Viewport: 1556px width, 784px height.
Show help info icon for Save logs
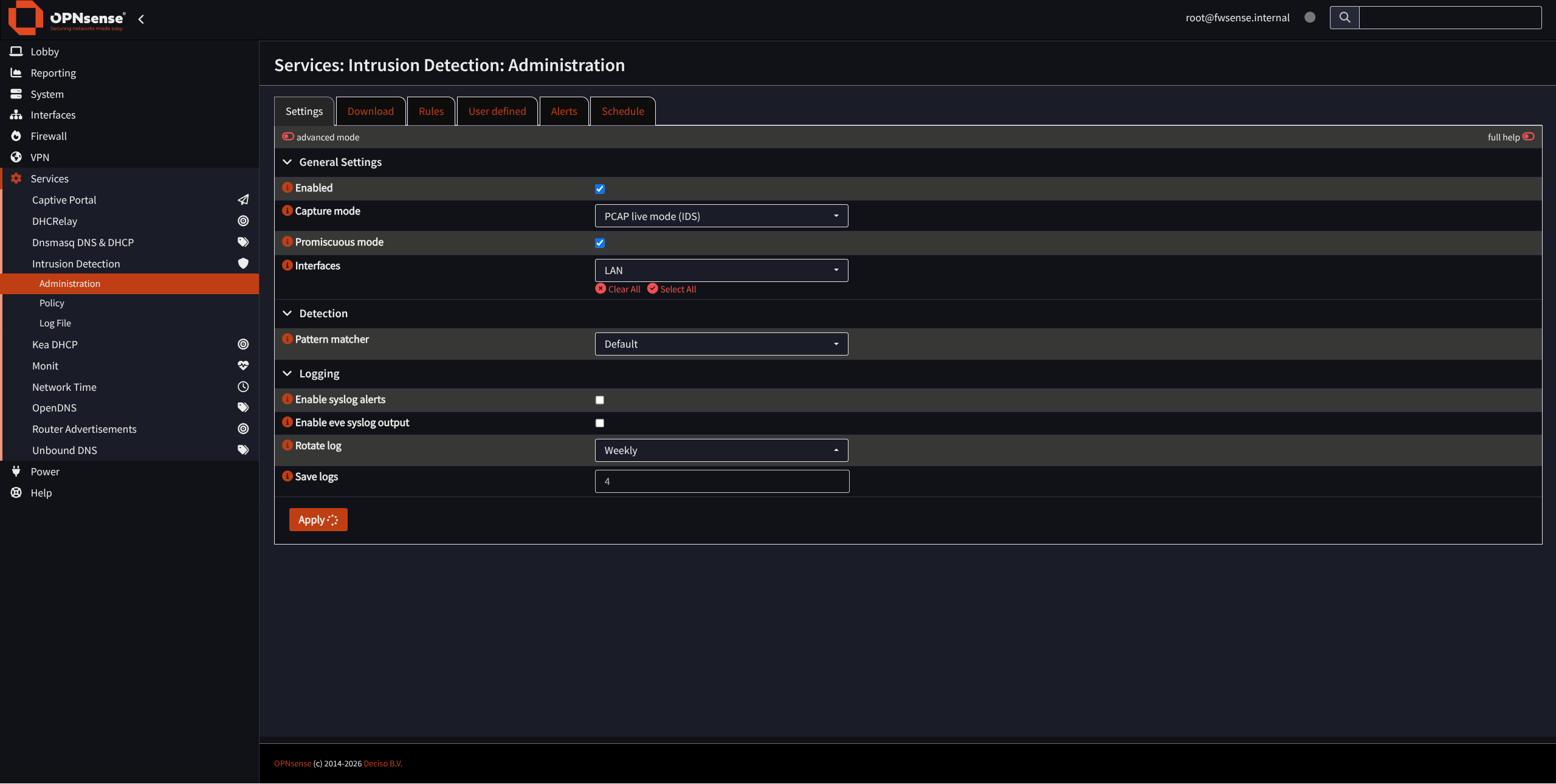(x=287, y=476)
